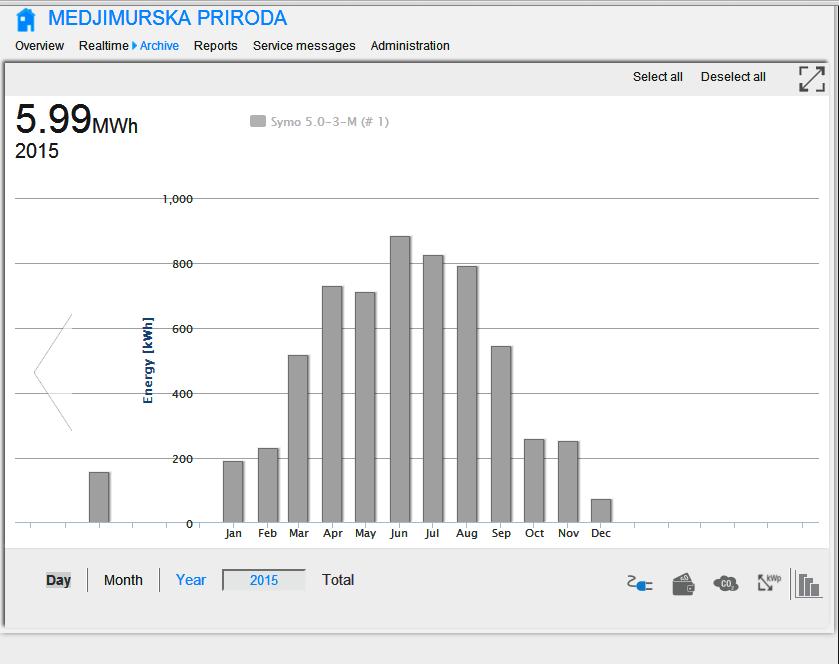Go to previous year with left arrow
Viewport: 839px width, 664px height.
tap(52, 373)
